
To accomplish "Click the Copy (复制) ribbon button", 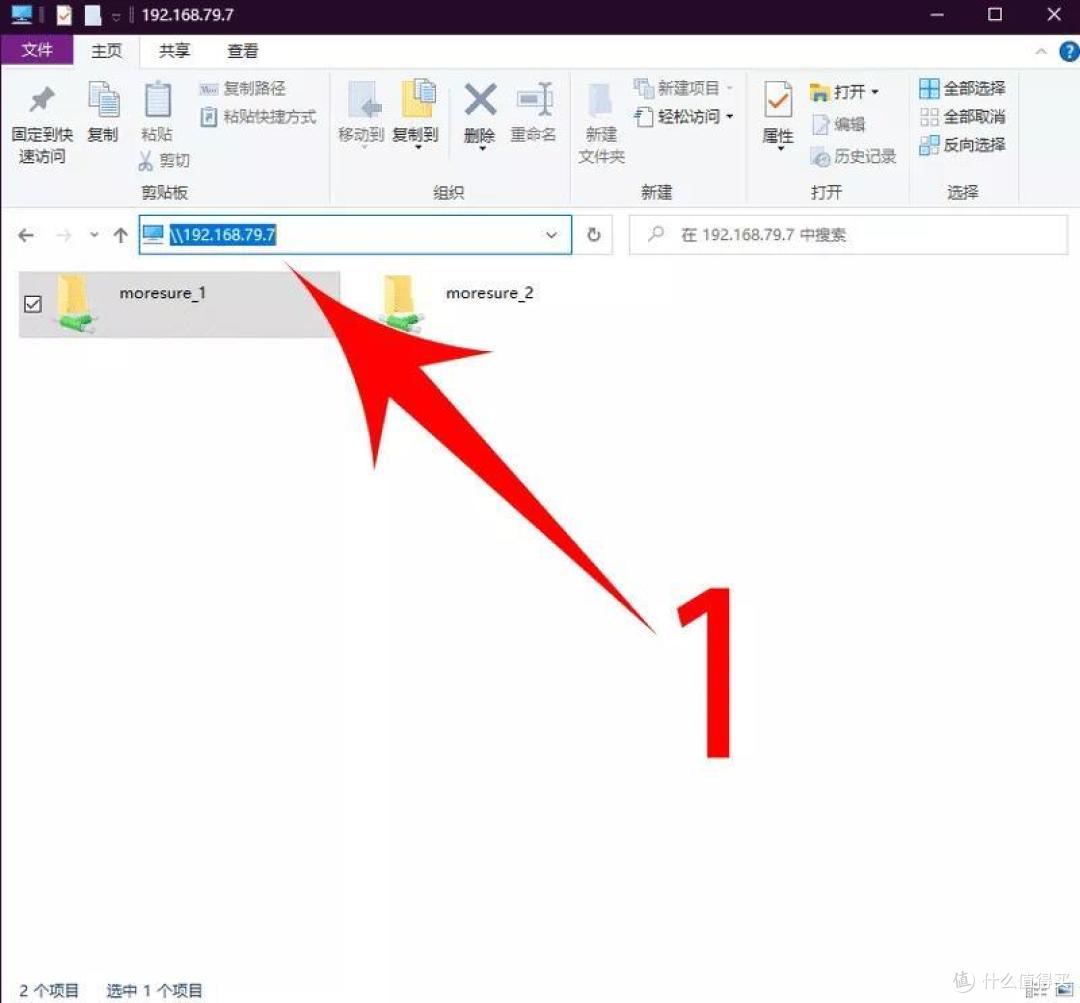I will (x=103, y=110).
